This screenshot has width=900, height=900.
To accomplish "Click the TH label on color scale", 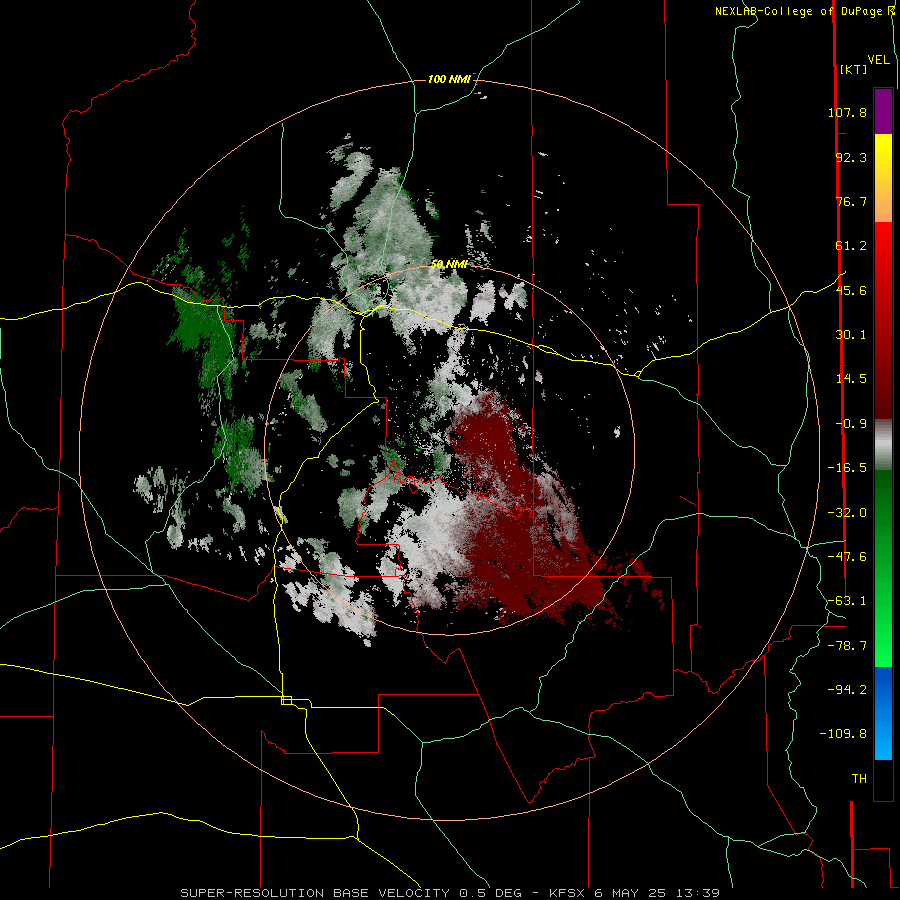I will (x=859, y=779).
